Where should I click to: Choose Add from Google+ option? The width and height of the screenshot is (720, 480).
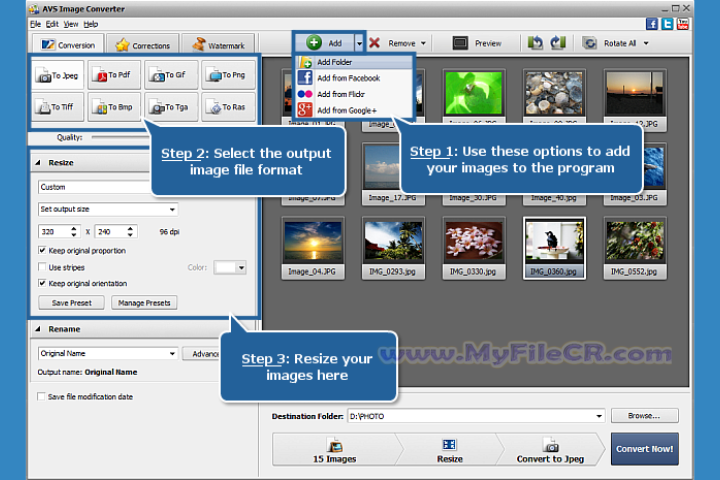coord(354,110)
